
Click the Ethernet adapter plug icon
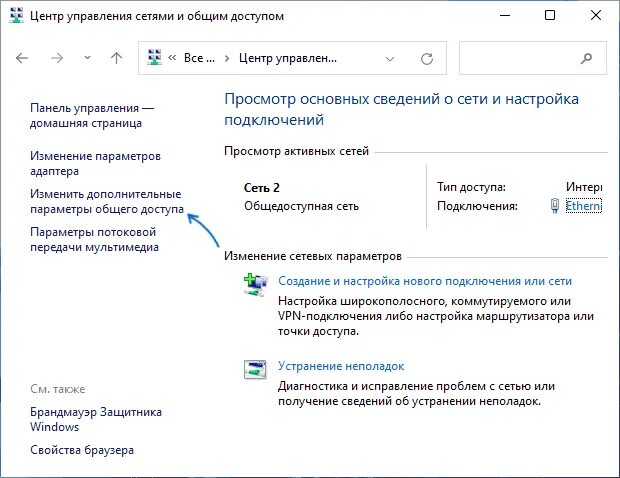(x=555, y=206)
